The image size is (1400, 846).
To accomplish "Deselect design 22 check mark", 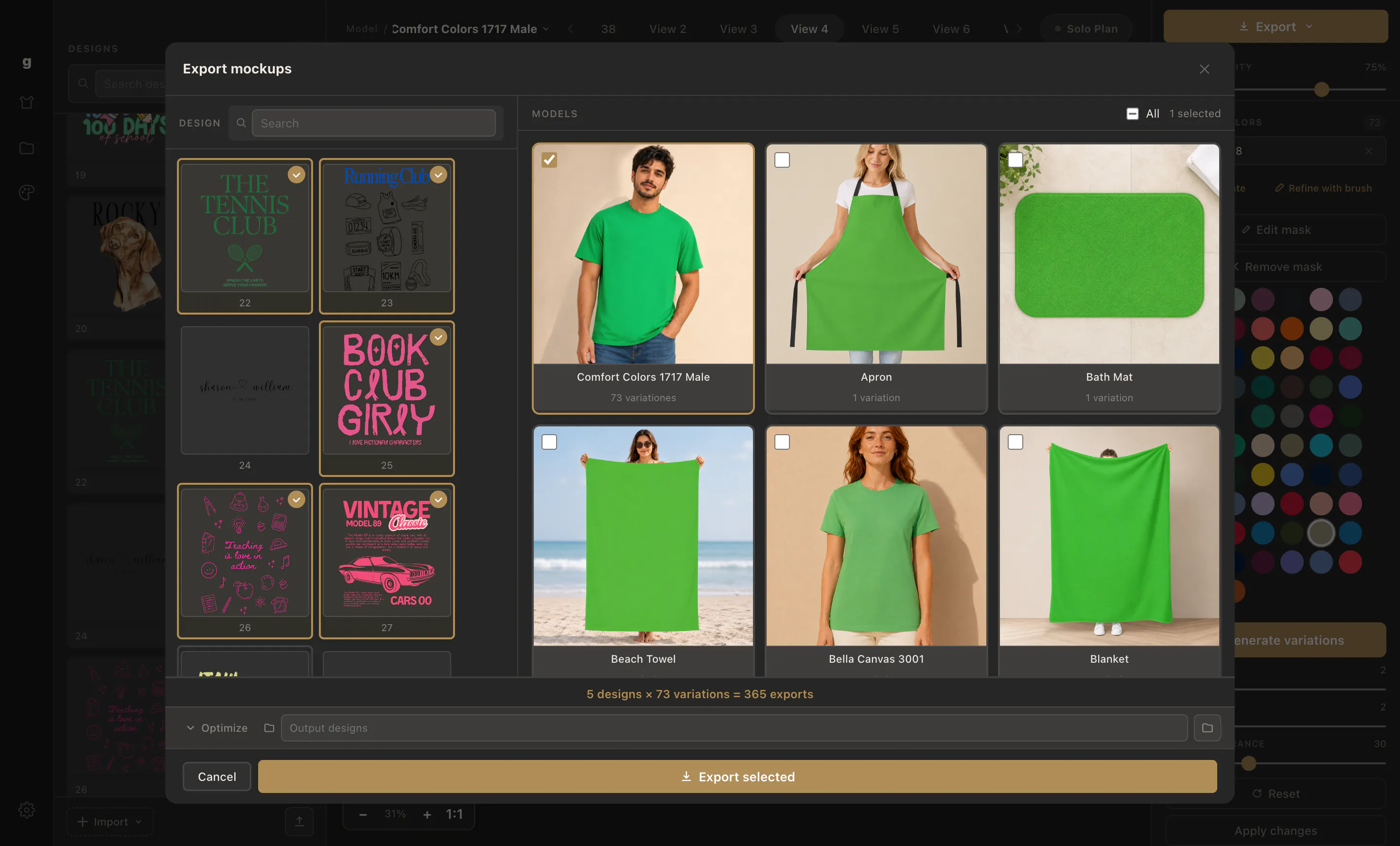I will pyautogui.click(x=296, y=175).
